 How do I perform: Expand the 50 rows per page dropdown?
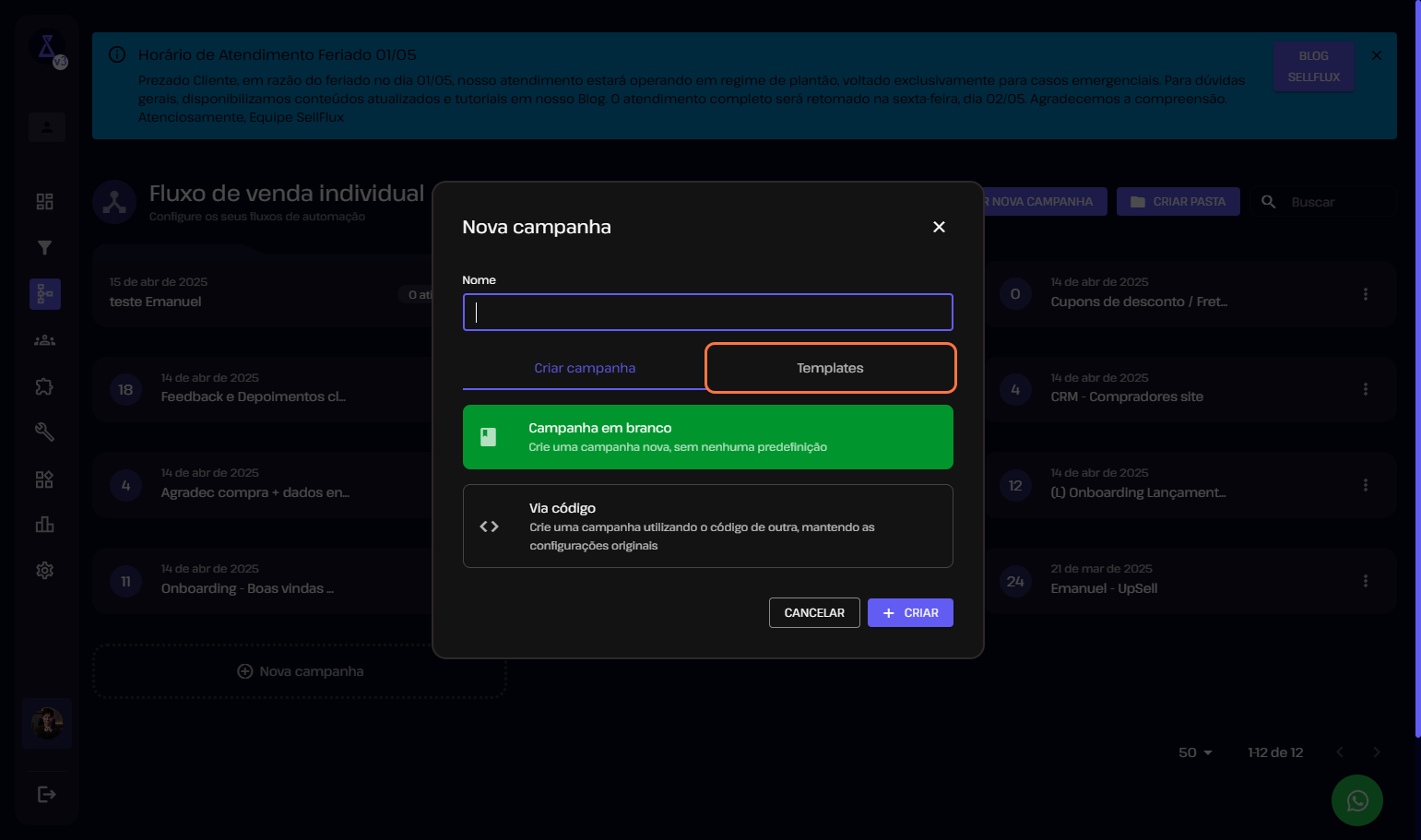[x=1195, y=752]
